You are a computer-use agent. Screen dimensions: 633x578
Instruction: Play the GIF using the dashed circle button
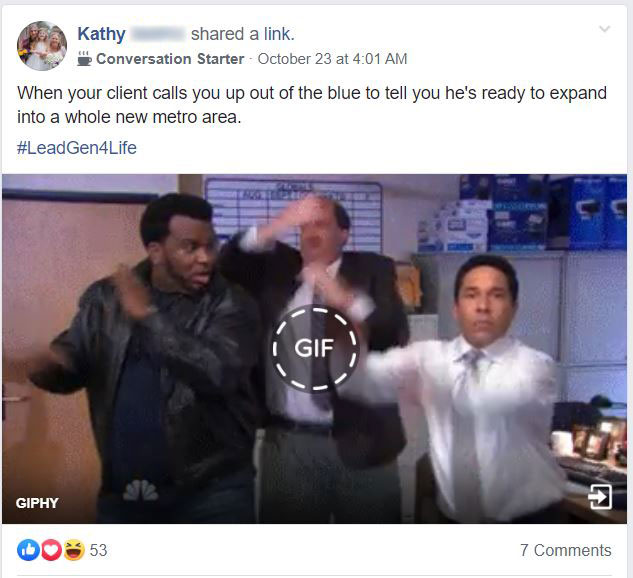point(314,348)
